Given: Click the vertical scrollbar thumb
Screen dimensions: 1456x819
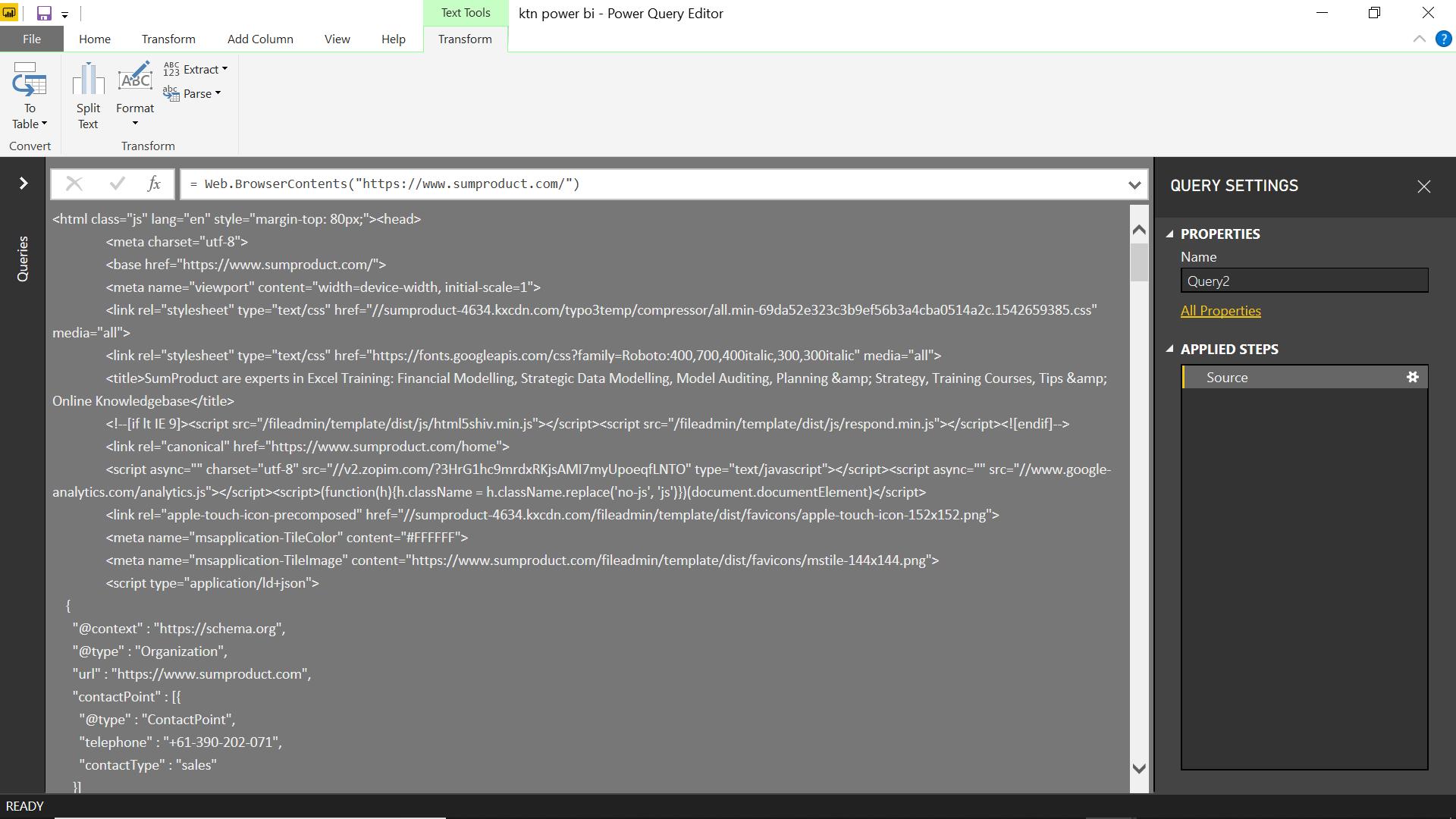Looking at the screenshot, I should pos(1138,262).
